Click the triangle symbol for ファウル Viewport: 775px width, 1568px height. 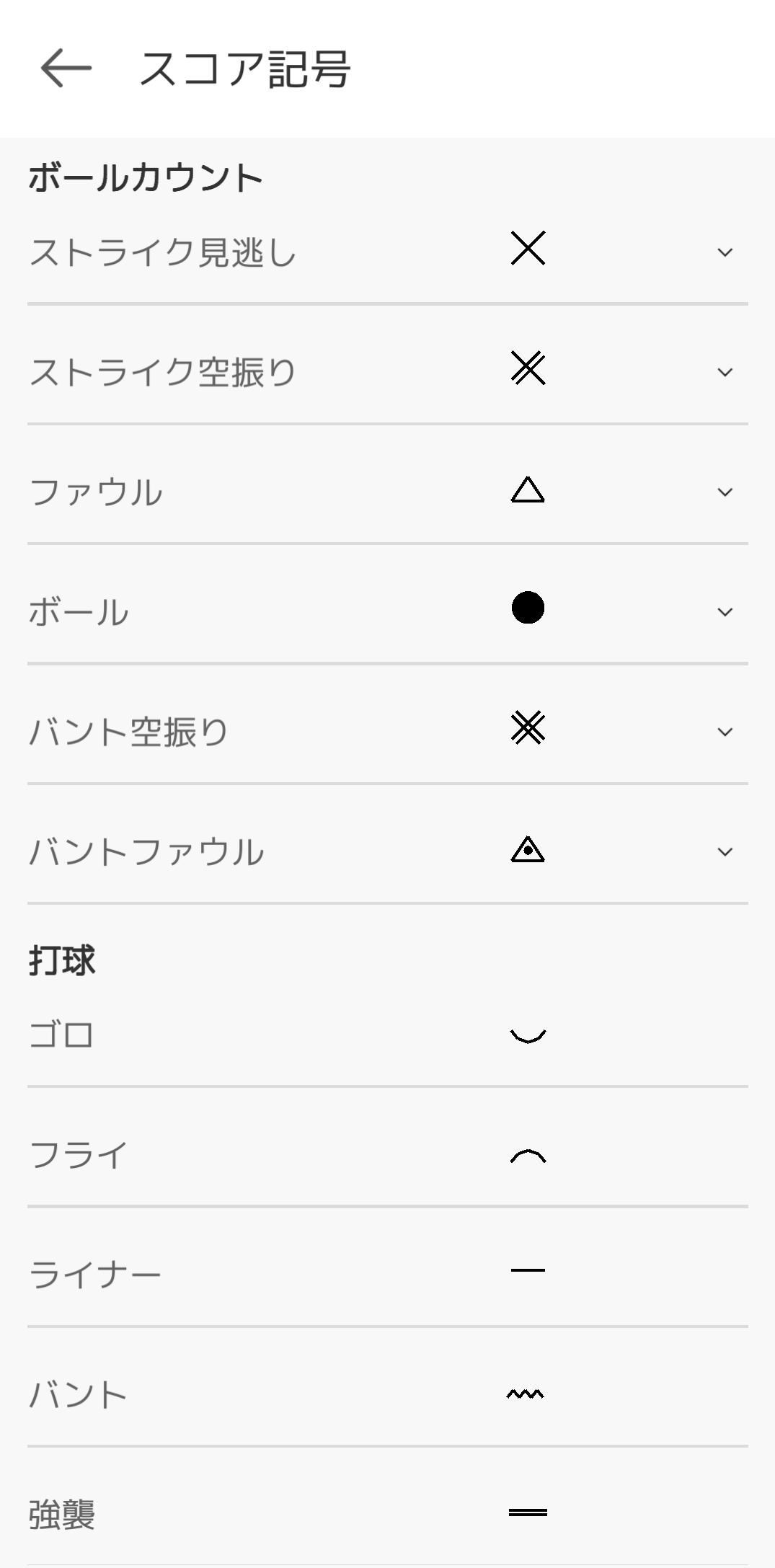[528, 490]
